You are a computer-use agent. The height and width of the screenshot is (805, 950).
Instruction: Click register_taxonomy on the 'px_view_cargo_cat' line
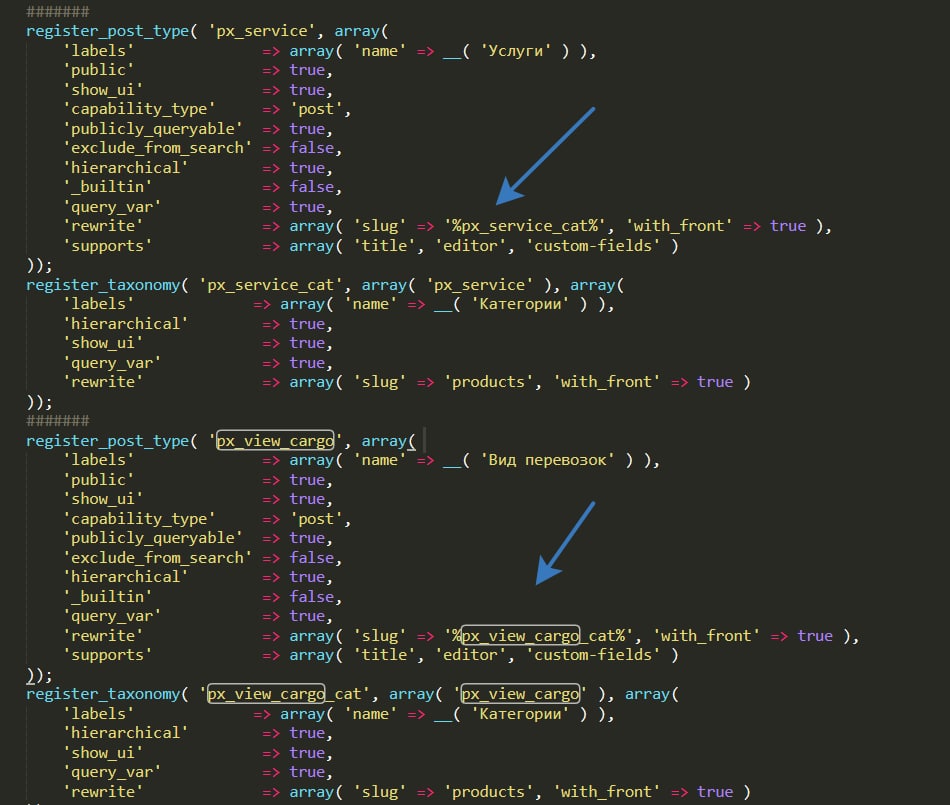click(104, 694)
